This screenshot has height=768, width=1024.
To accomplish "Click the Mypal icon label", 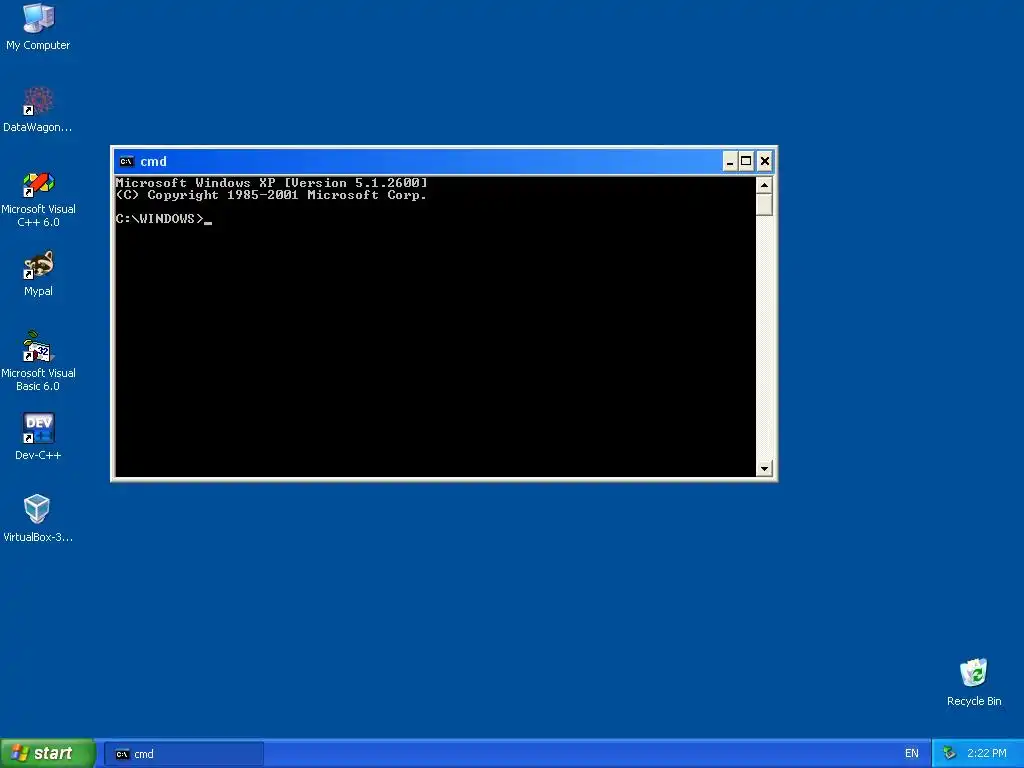I will 38,291.
